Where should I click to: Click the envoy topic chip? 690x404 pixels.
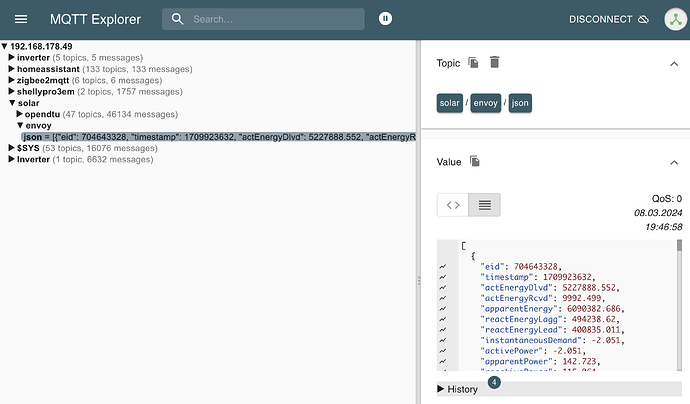click(x=485, y=103)
